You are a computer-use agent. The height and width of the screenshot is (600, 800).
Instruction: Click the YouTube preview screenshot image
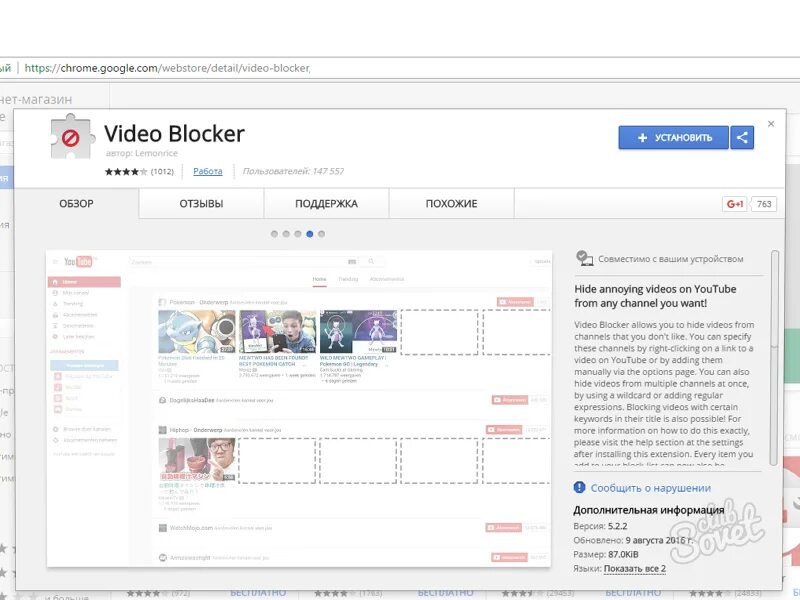(299, 408)
